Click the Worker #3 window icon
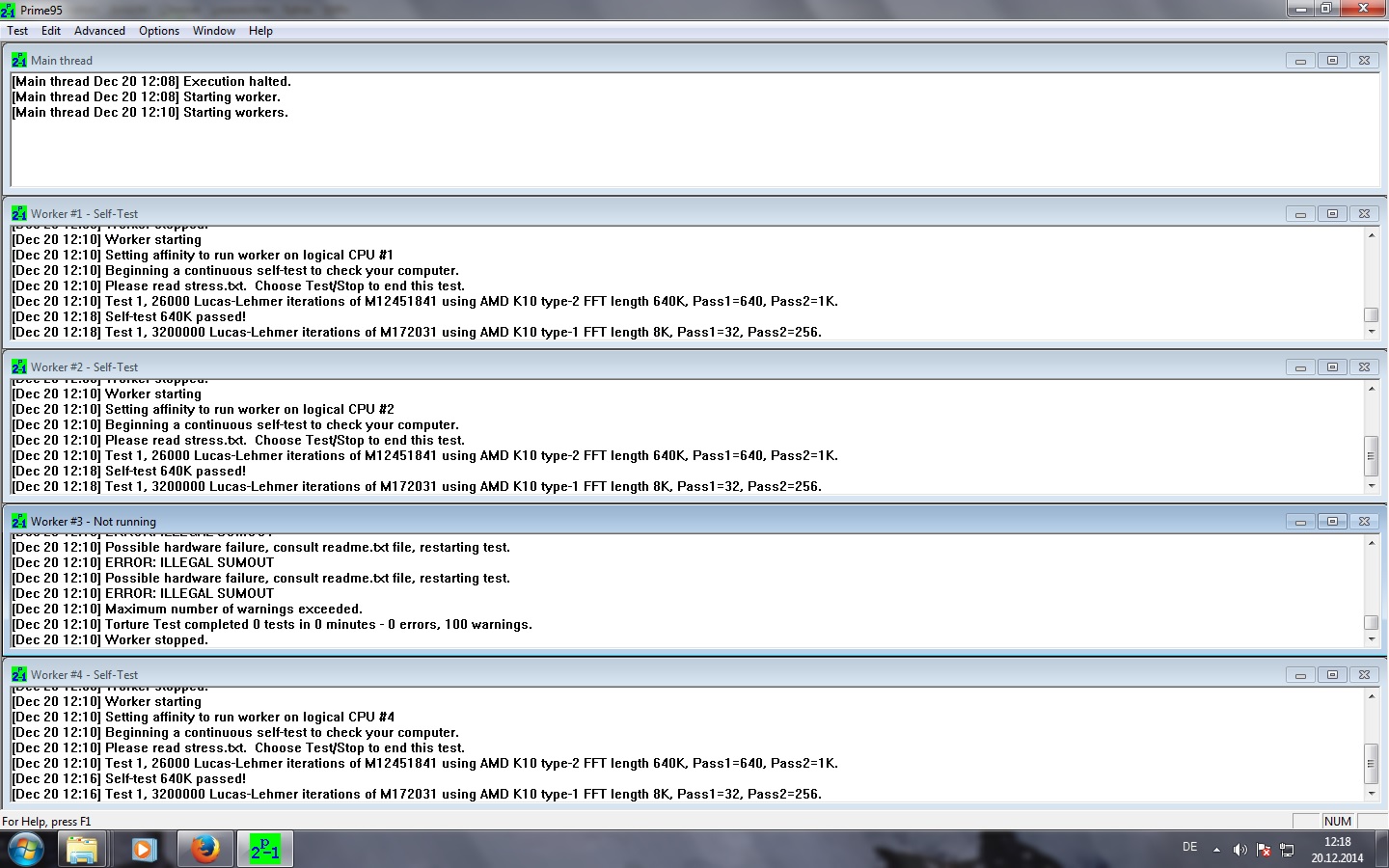 point(19,521)
